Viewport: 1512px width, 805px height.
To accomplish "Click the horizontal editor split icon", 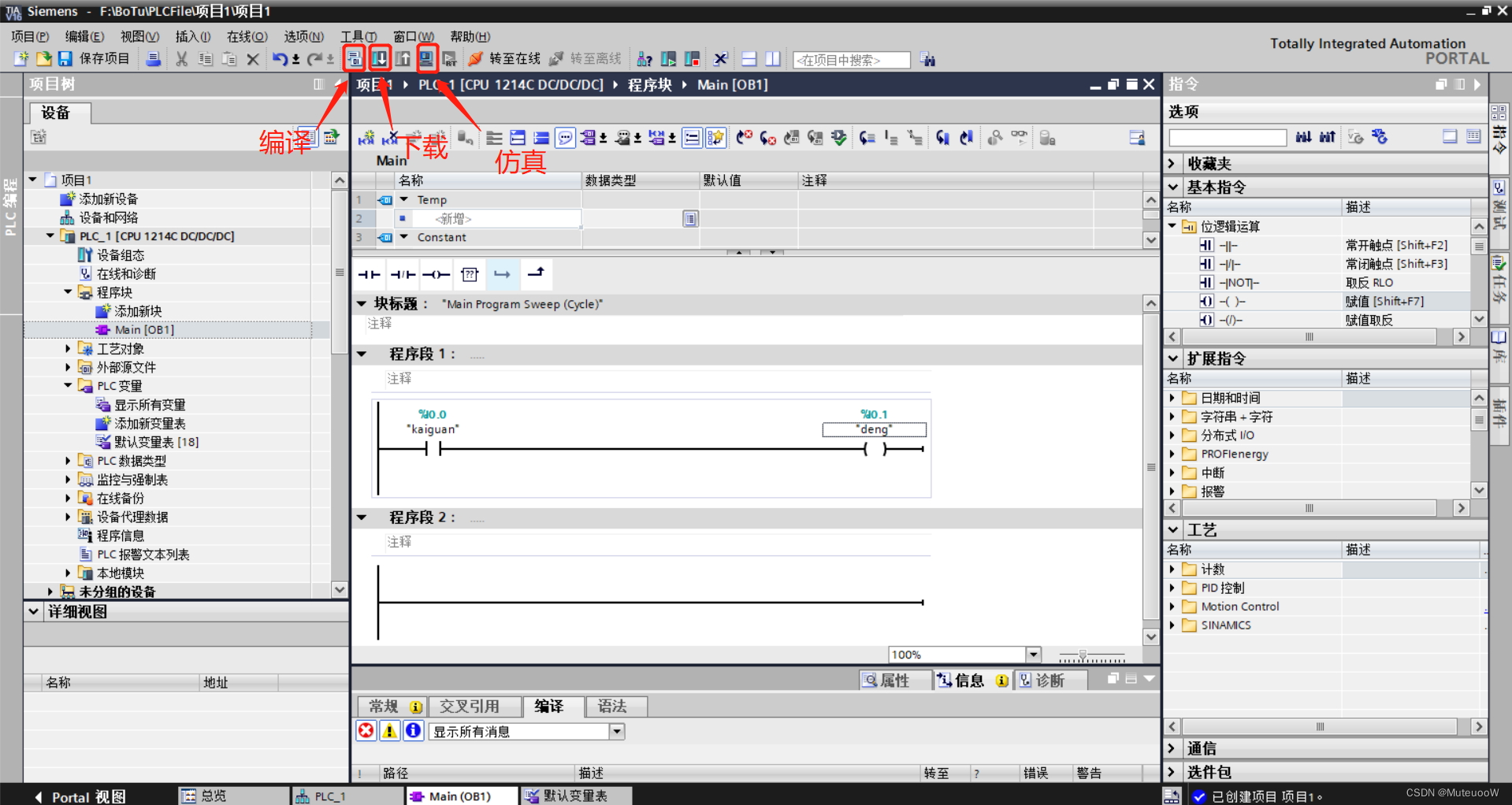I will (749, 59).
